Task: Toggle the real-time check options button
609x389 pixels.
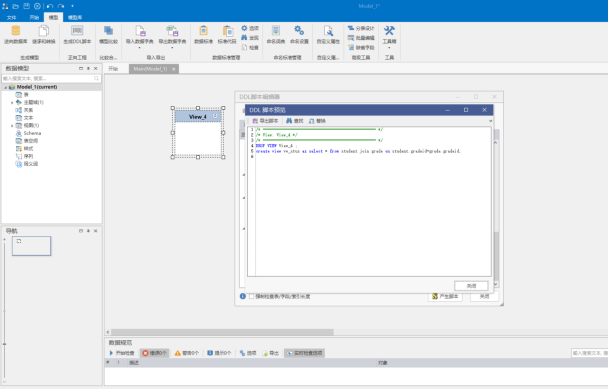Action: pos(304,353)
